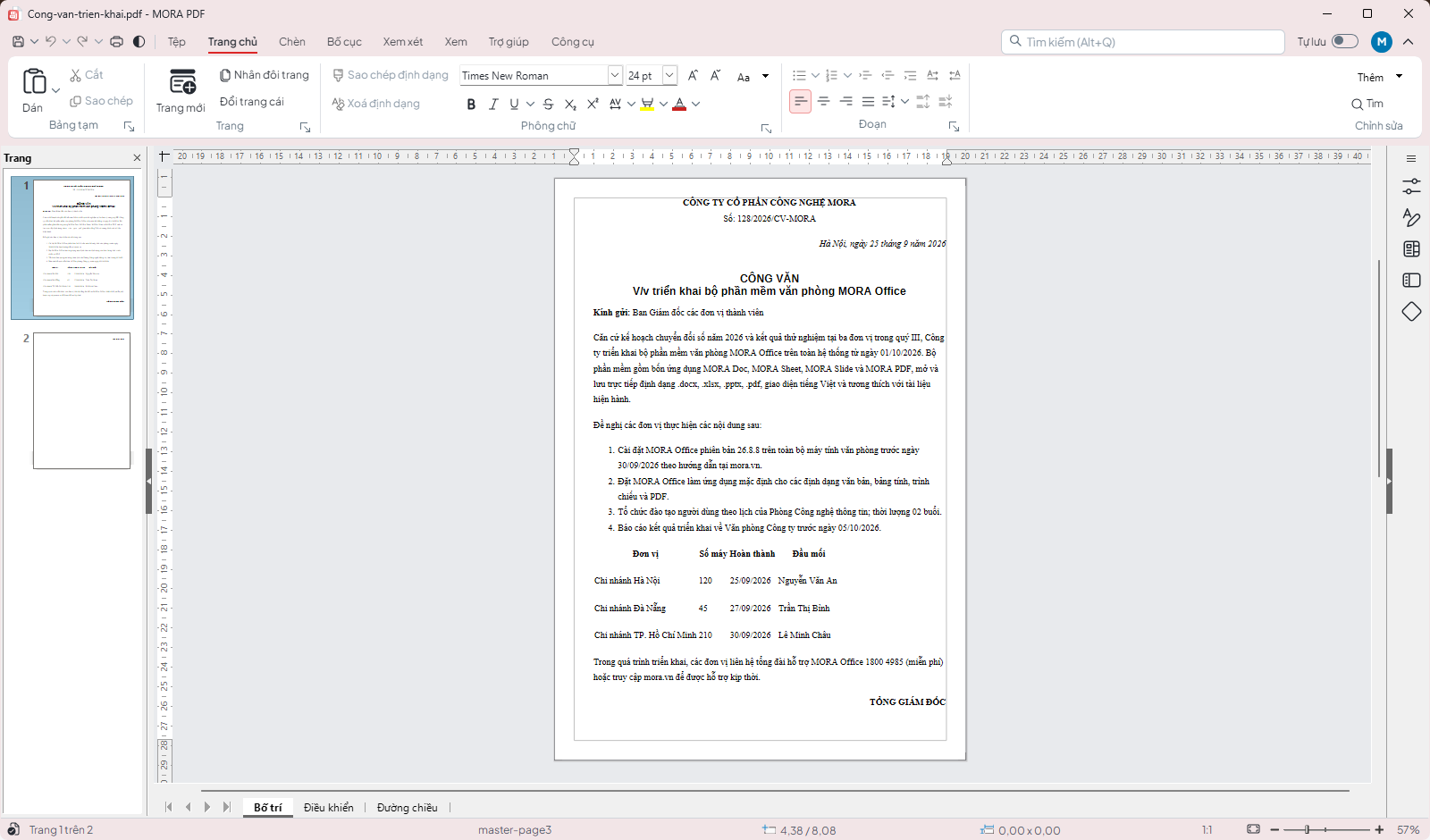Increase font size with the grow icon

(693, 76)
